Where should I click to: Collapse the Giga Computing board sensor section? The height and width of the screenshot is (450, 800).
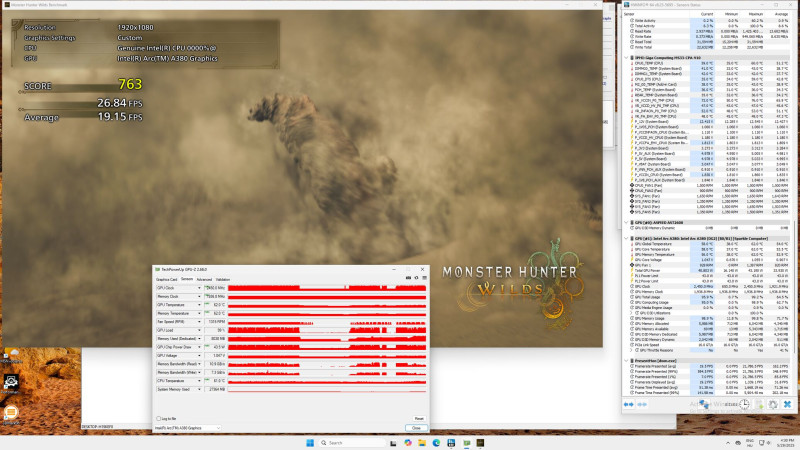point(627,58)
